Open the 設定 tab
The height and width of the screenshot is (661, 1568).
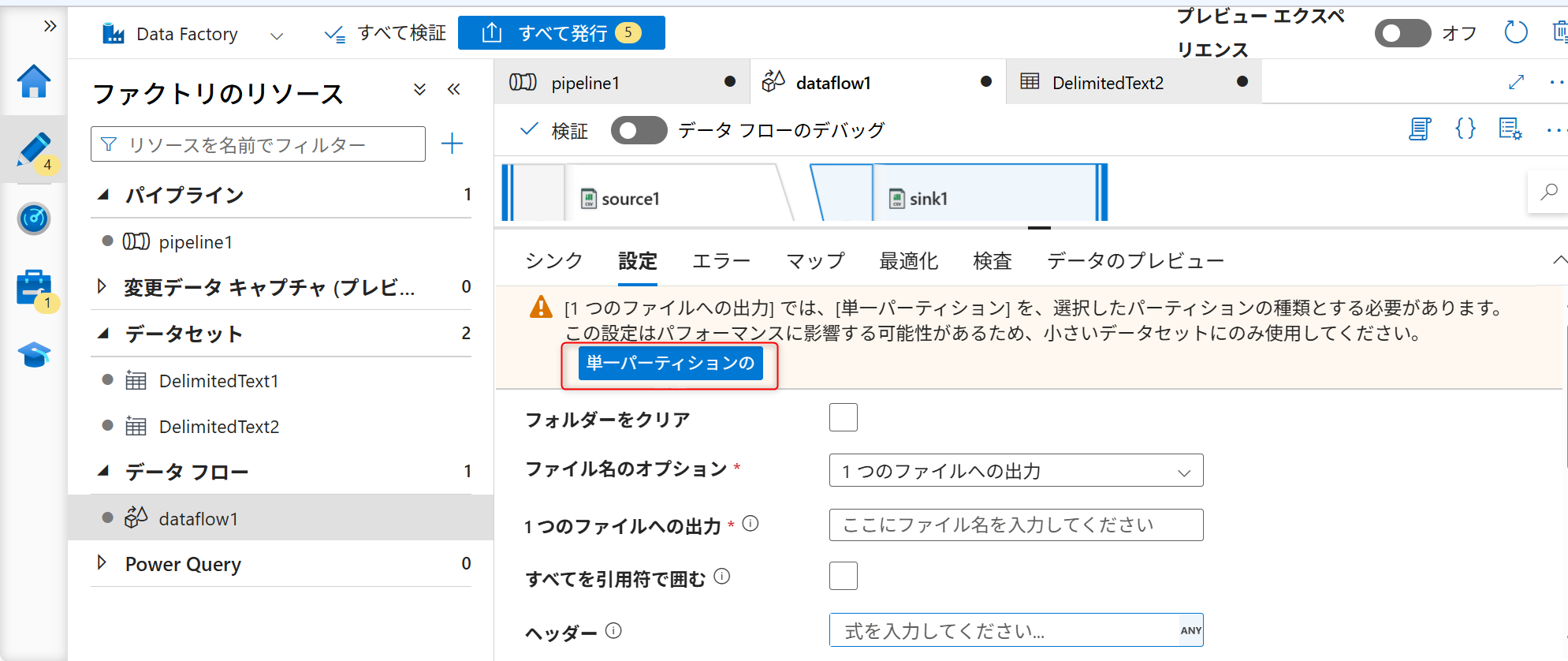pos(638,260)
